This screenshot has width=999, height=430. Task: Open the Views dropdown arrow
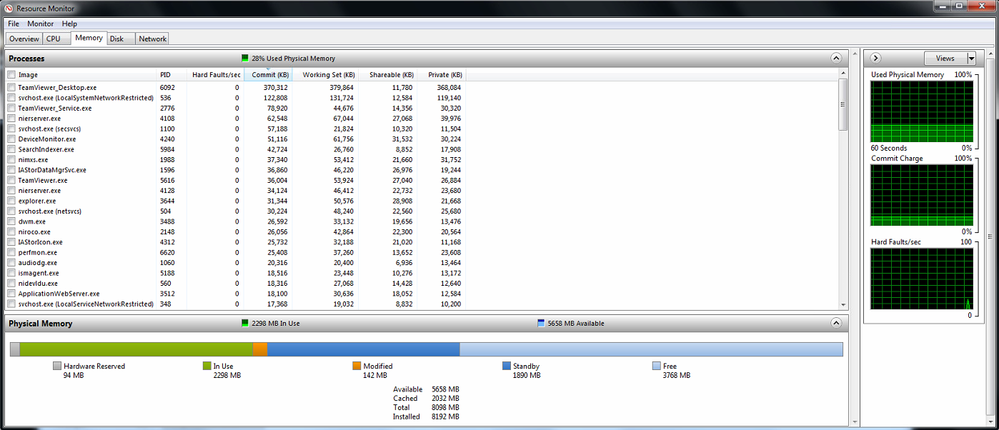coord(971,58)
